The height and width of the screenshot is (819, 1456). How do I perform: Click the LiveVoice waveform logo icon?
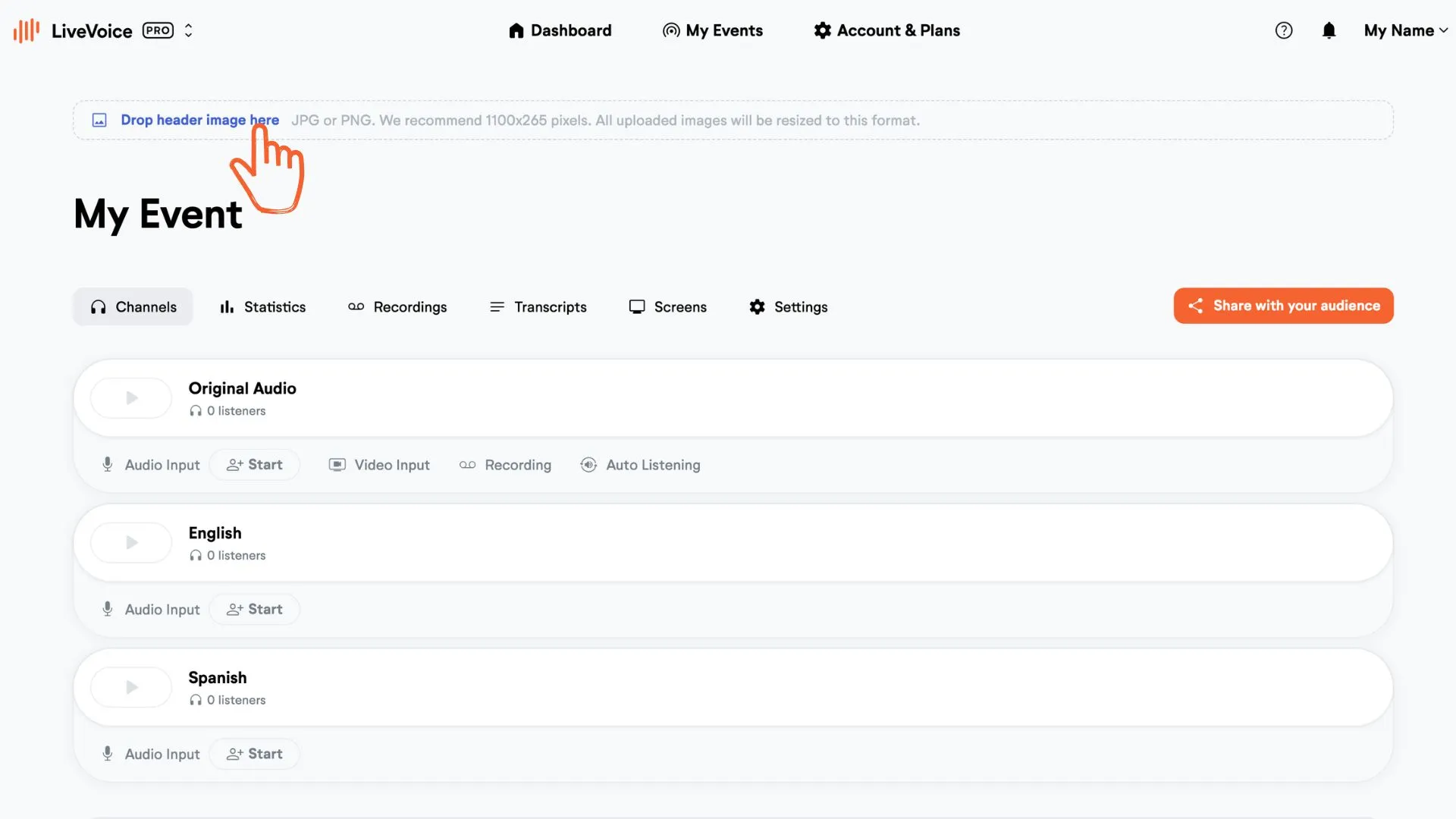pos(27,30)
